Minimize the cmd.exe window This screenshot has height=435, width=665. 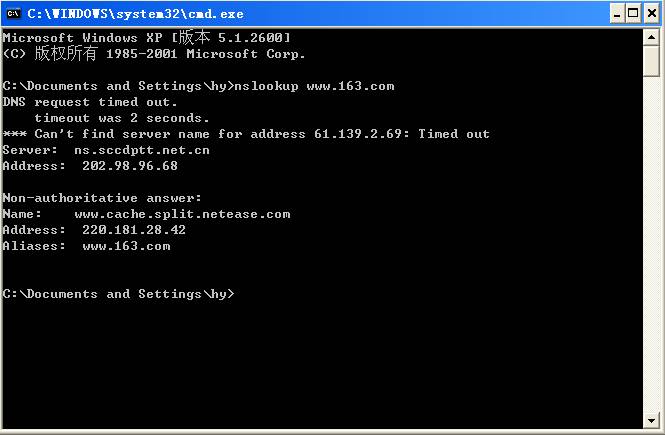pyautogui.click(x=617, y=13)
